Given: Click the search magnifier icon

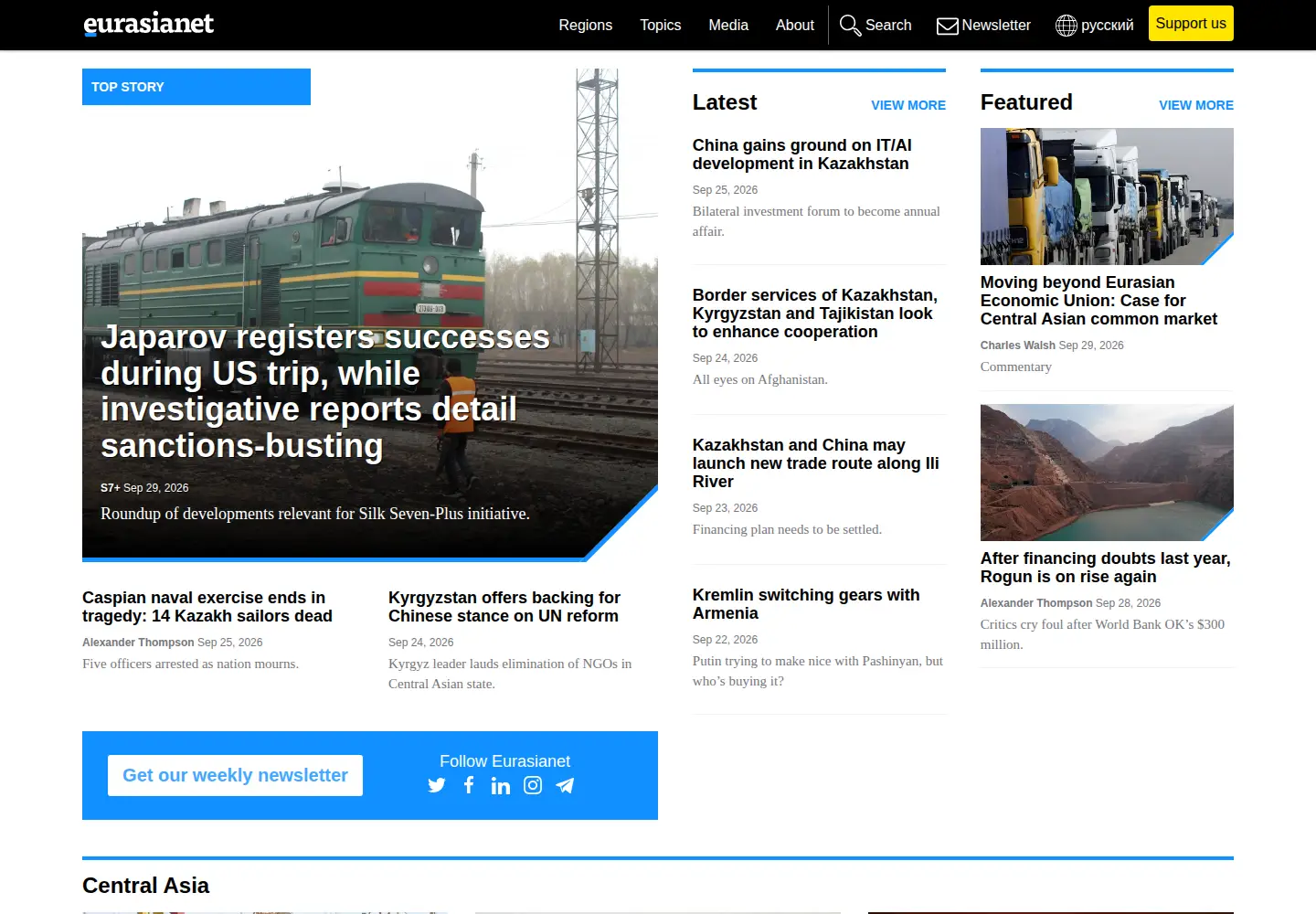Looking at the screenshot, I should [x=850, y=26].
